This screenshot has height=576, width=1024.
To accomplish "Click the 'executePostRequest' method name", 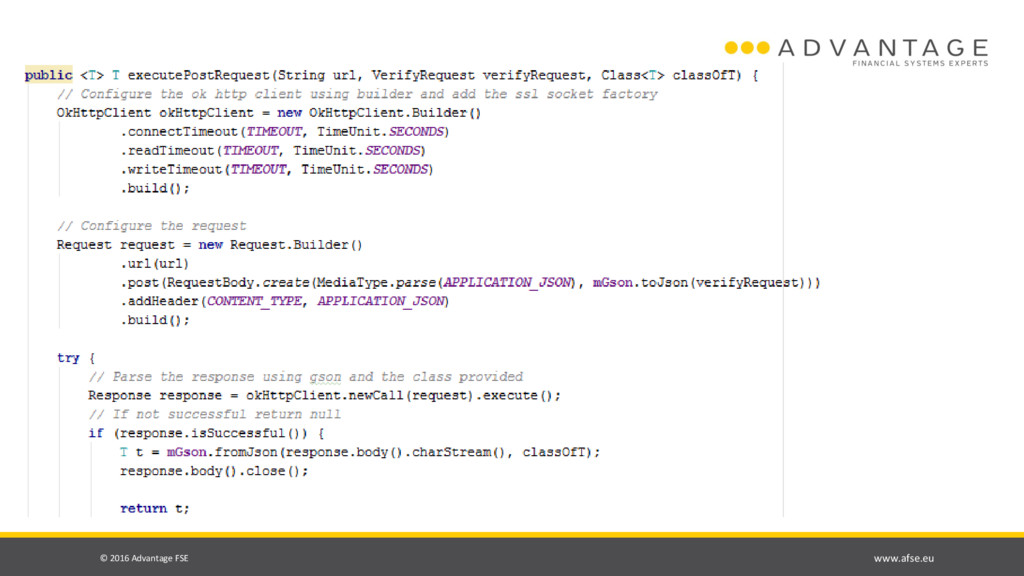I will (199, 75).
